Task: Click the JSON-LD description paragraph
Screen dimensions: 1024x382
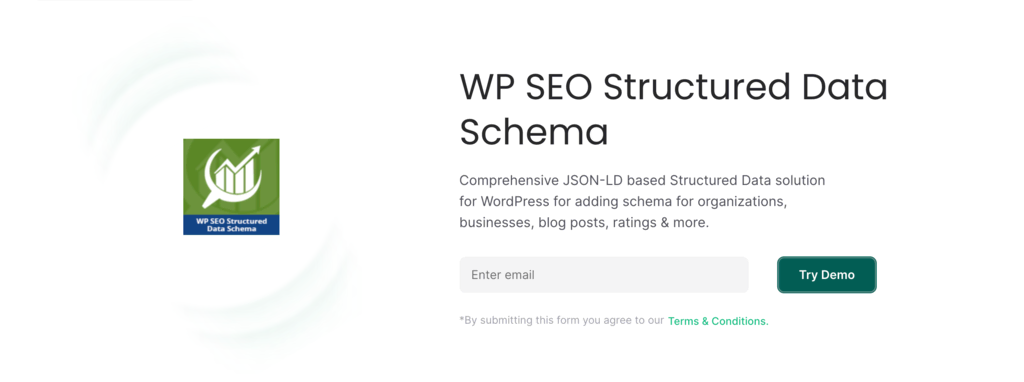Action: pos(643,201)
